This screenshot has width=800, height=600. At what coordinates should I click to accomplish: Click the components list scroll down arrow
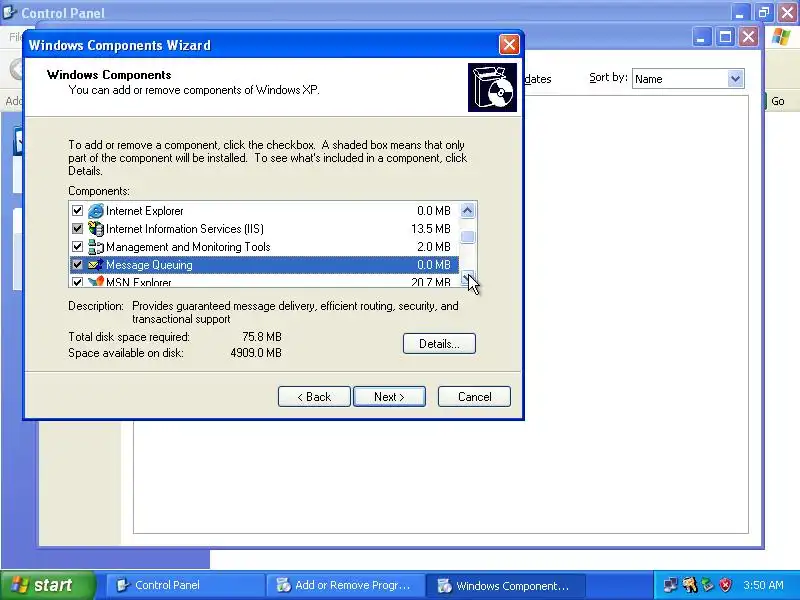[467, 278]
